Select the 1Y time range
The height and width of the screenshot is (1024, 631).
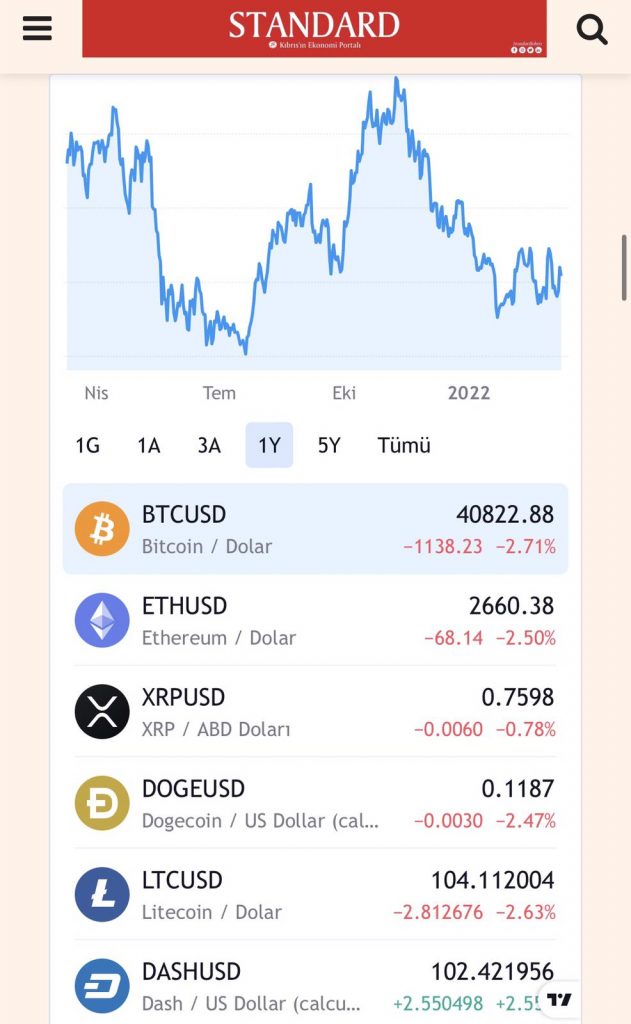[269, 445]
